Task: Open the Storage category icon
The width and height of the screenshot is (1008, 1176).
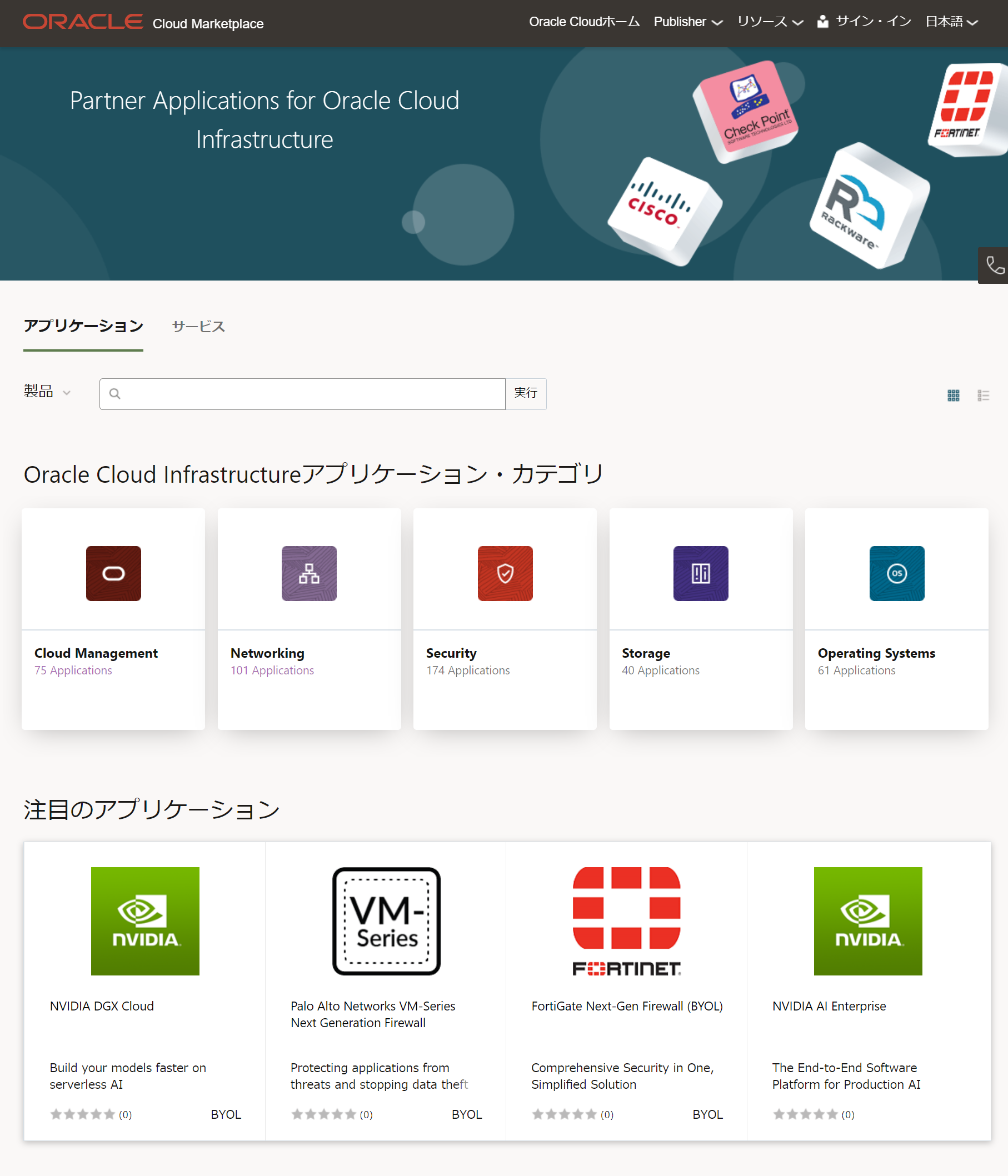Action: [x=700, y=573]
